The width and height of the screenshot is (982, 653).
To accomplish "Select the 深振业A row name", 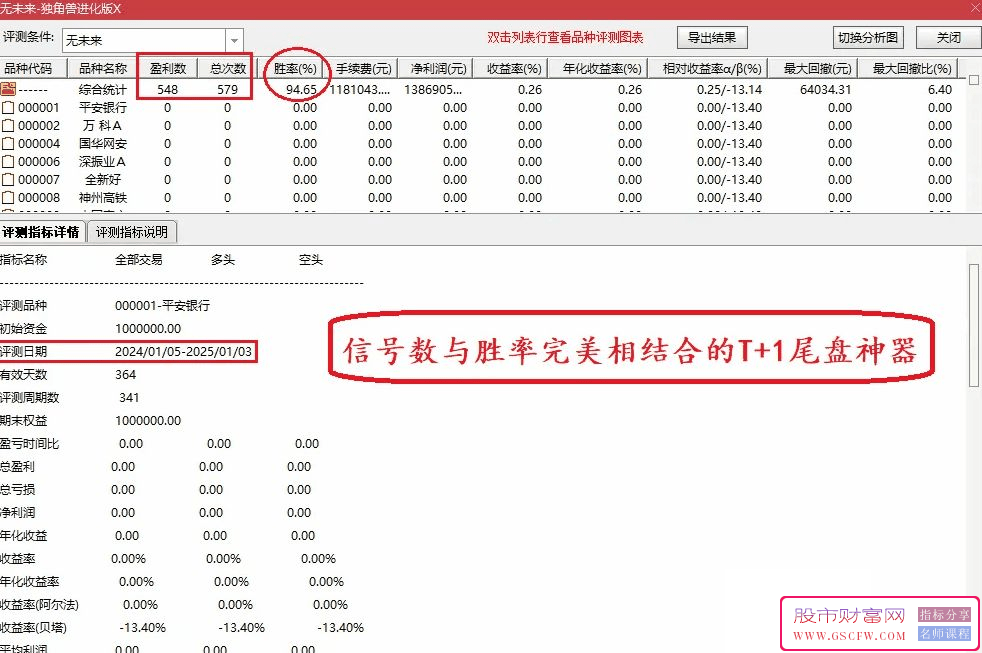I will [103, 162].
